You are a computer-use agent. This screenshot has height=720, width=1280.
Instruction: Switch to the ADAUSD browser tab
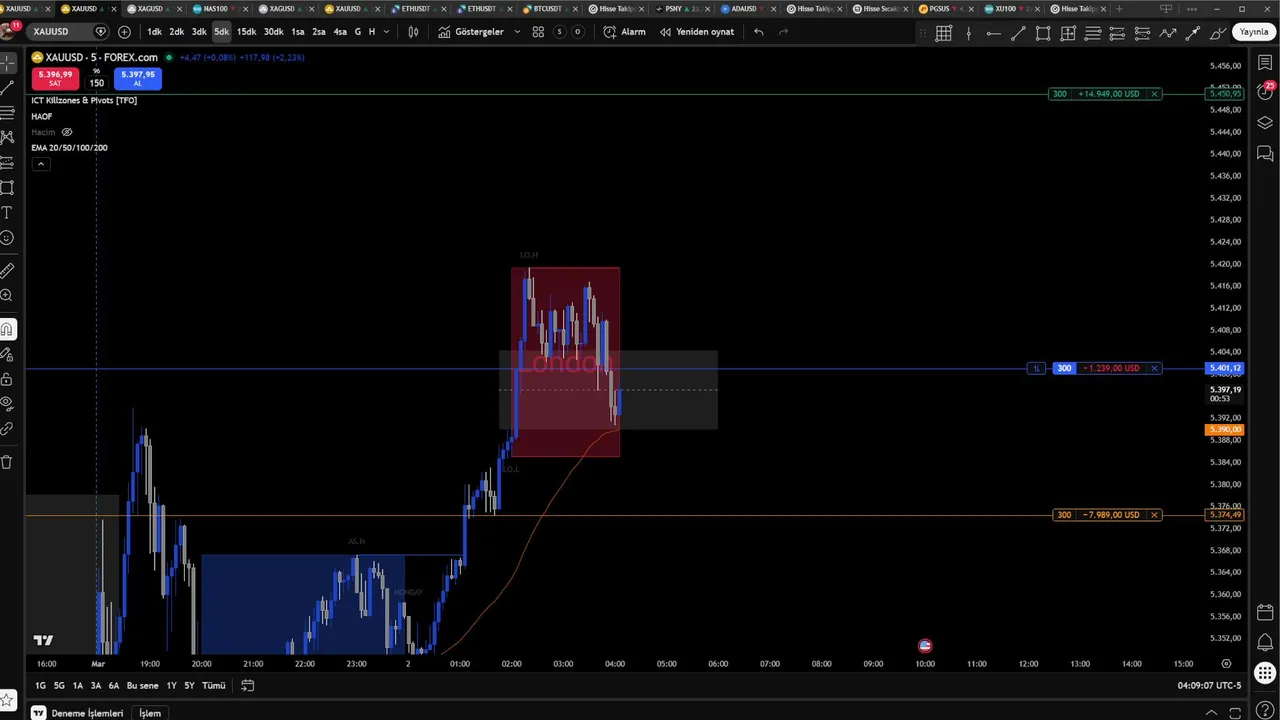[x=750, y=8]
